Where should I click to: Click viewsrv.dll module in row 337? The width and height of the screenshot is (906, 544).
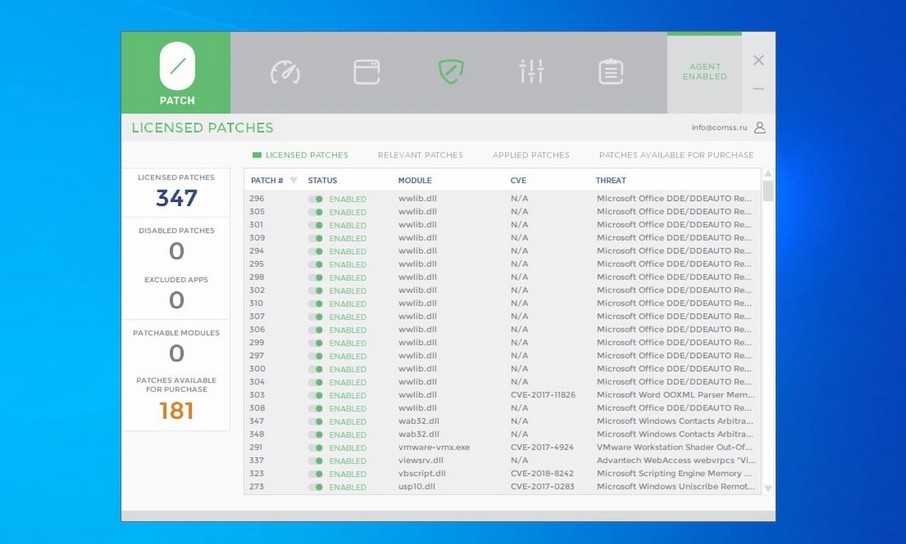(421, 460)
